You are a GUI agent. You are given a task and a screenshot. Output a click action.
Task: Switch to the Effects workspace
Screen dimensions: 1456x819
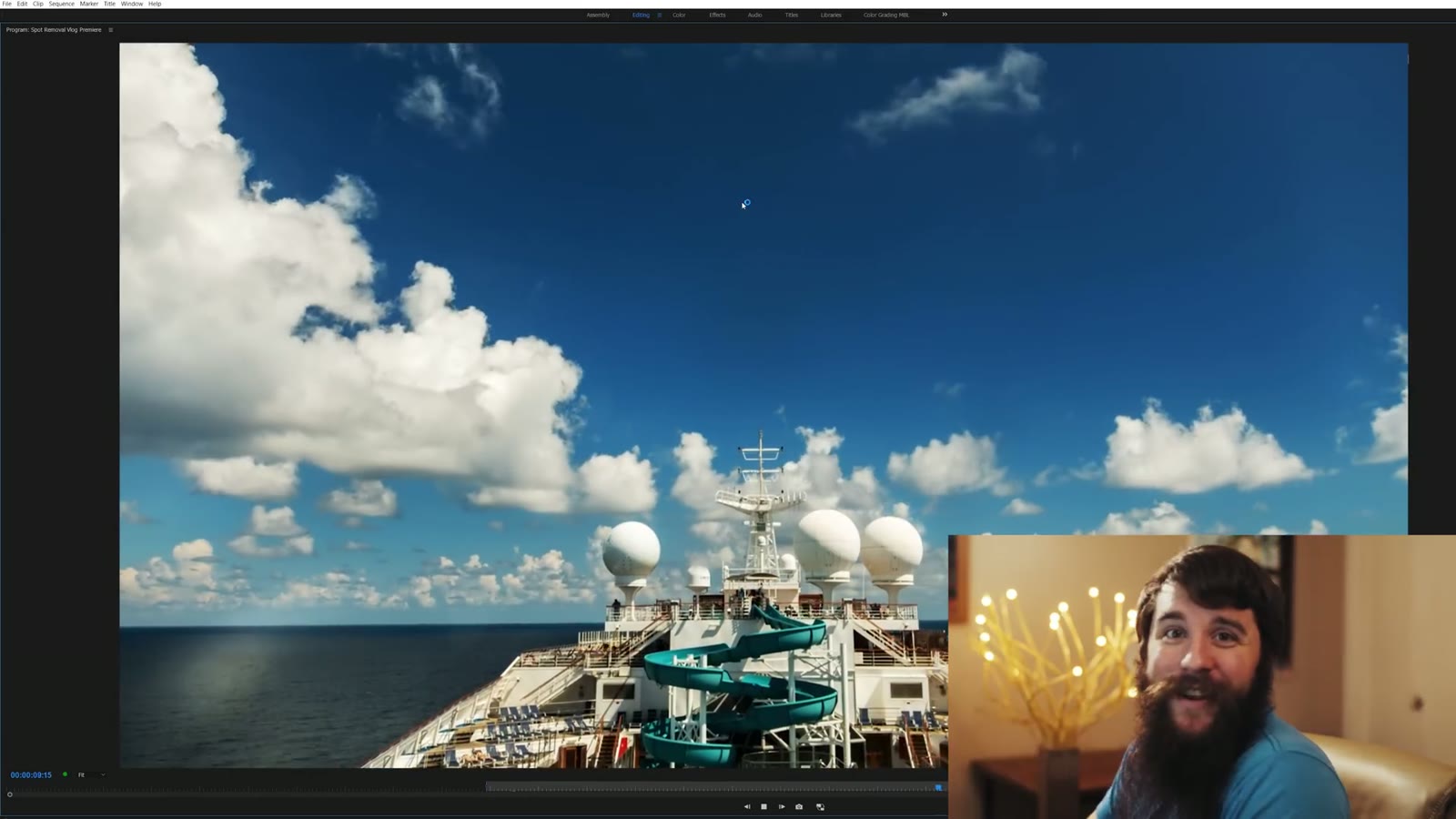point(717,15)
